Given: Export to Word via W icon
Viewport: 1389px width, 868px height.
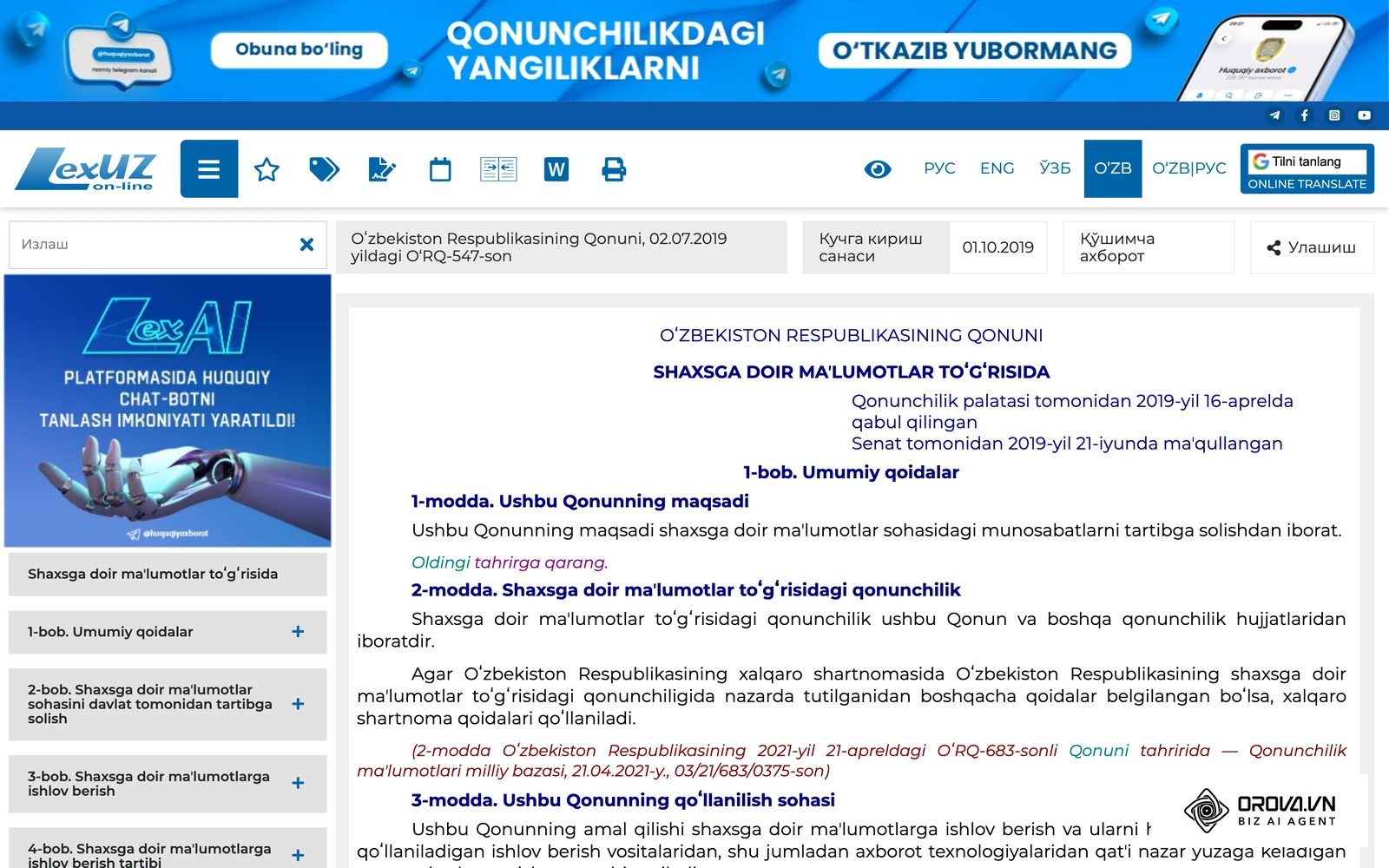Looking at the screenshot, I should [556, 169].
